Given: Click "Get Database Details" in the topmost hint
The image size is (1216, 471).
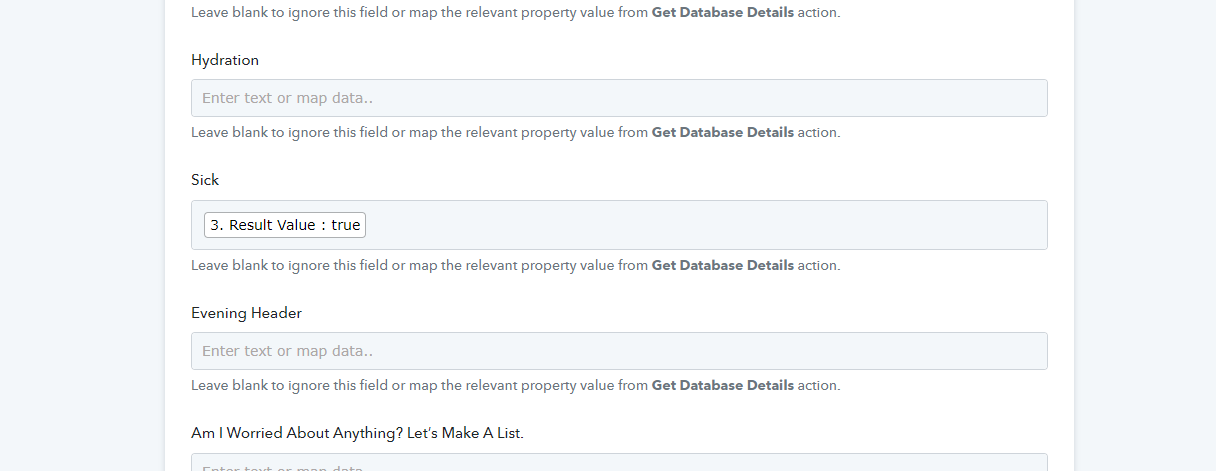Looking at the screenshot, I should click(722, 13).
